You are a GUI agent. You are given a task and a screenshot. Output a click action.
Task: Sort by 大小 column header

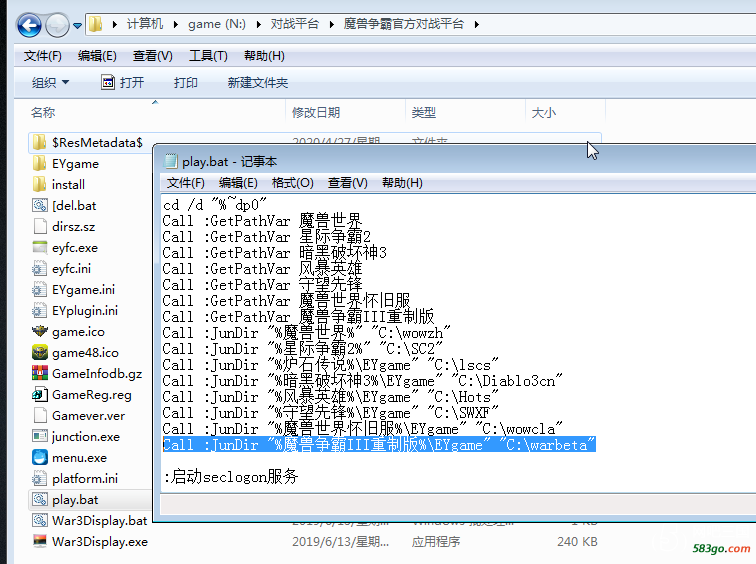point(543,113)
